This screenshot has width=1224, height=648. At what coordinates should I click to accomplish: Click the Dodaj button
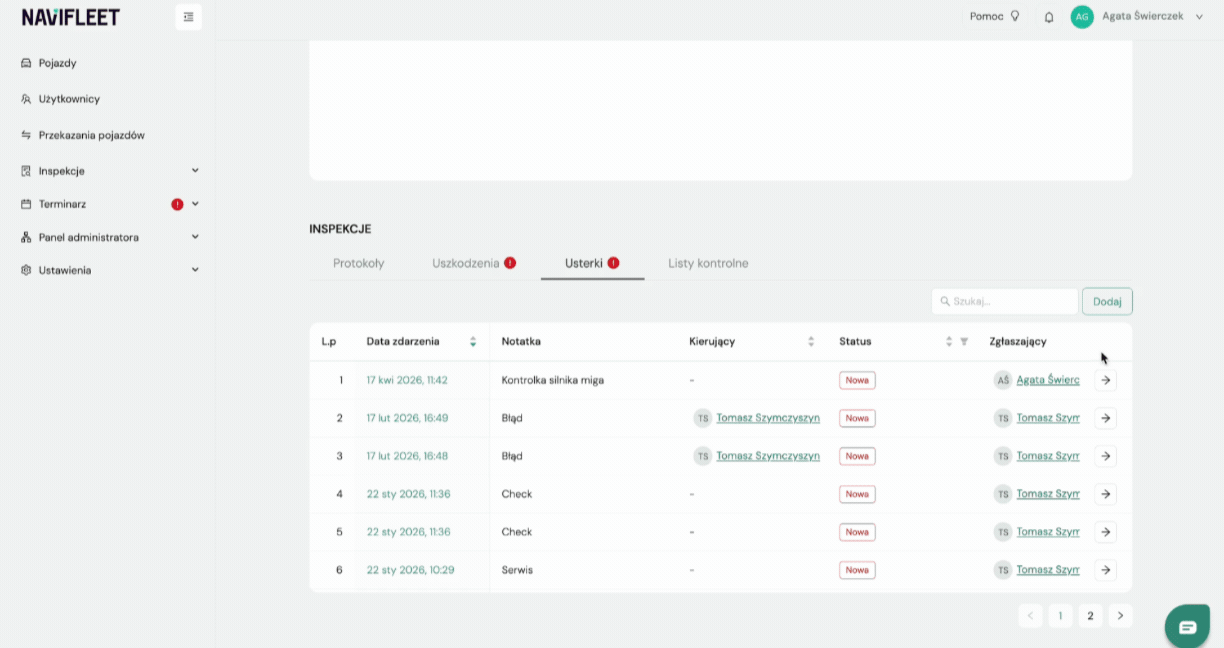pos(1107,301)
